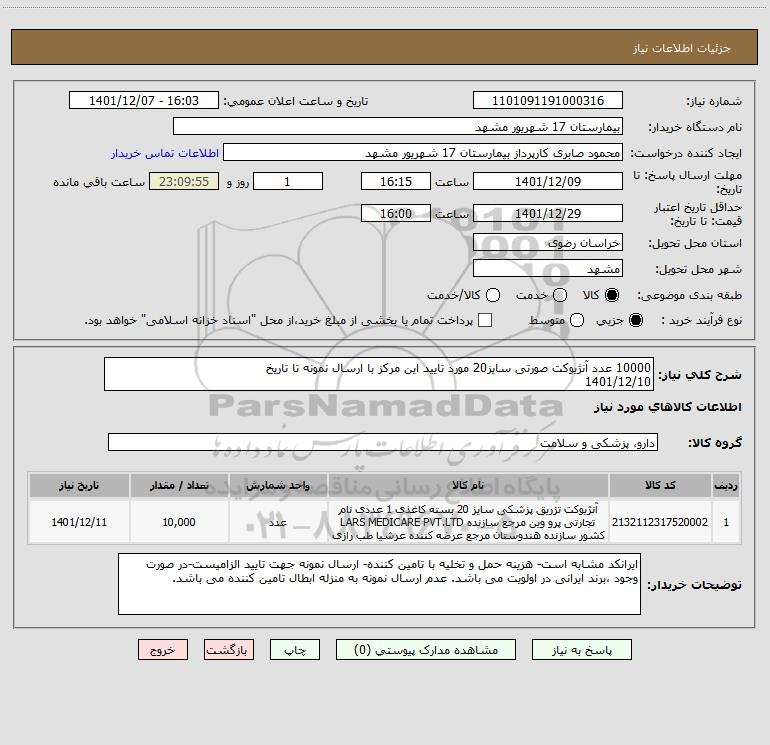Click the quantity cell 10,000
The height and width of the screenshot is (745, 770).
tap(179, 522)
